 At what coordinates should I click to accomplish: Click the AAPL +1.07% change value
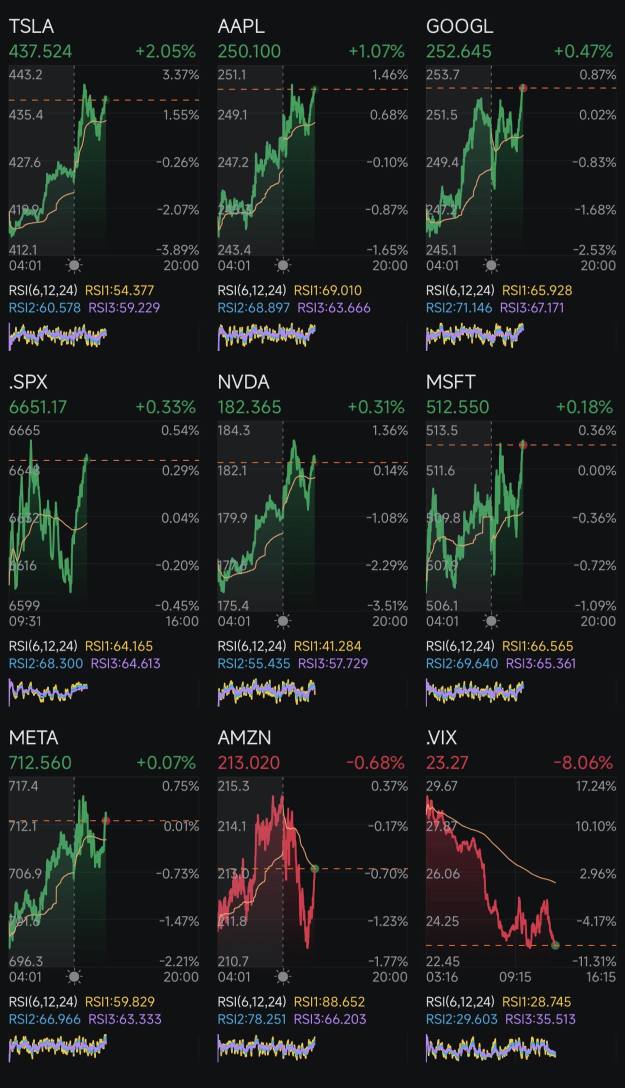(x=376, y=51)
